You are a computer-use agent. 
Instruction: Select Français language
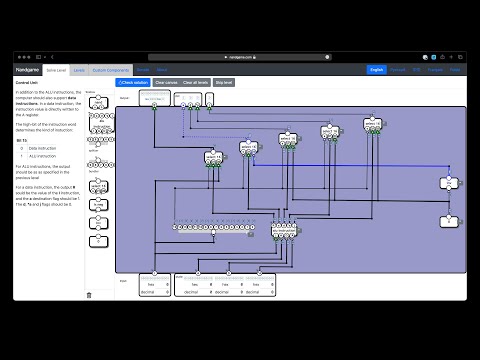435,70
